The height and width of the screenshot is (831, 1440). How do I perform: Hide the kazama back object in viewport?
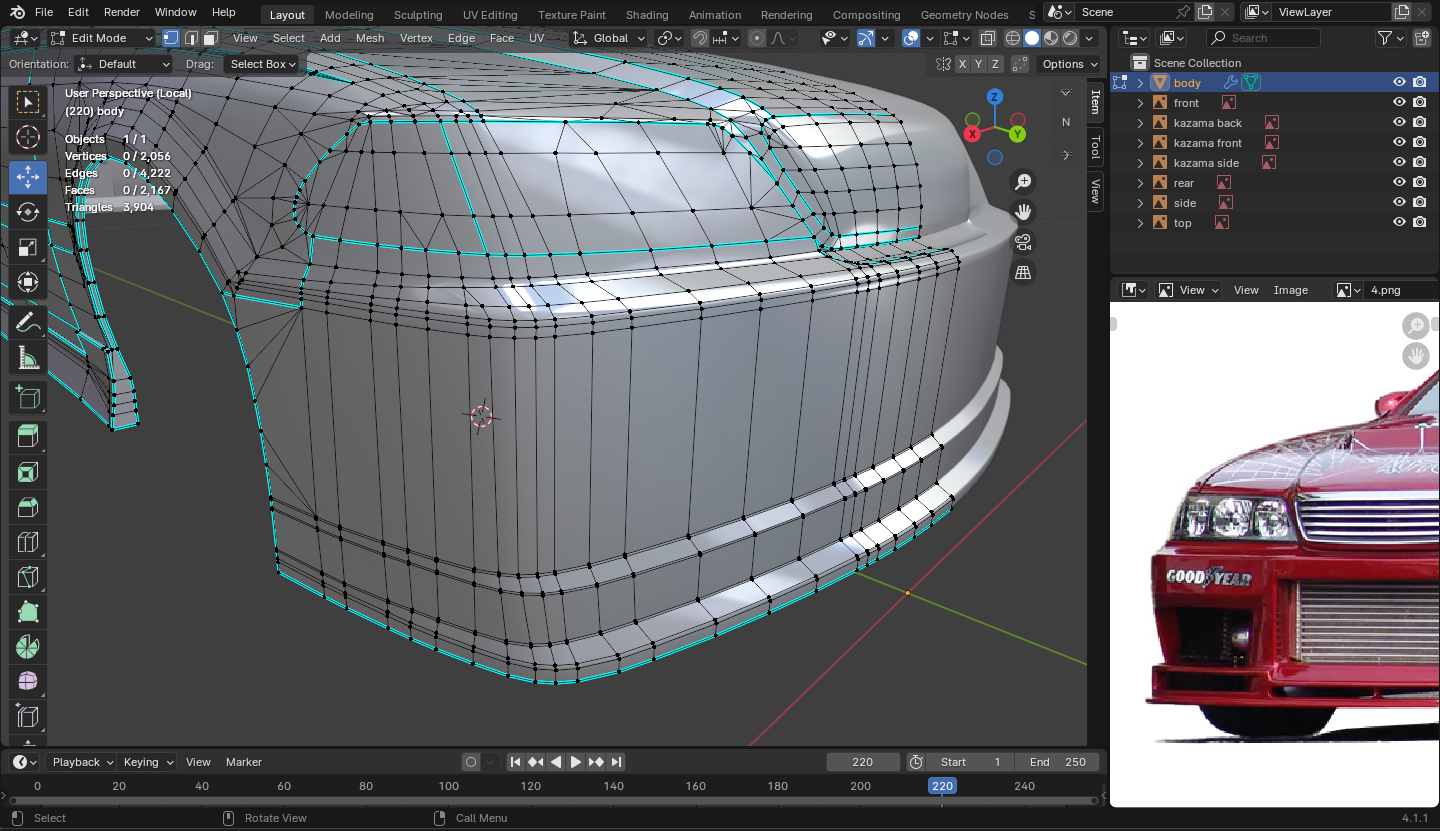pyautogui.click(x=1399, y=123)
